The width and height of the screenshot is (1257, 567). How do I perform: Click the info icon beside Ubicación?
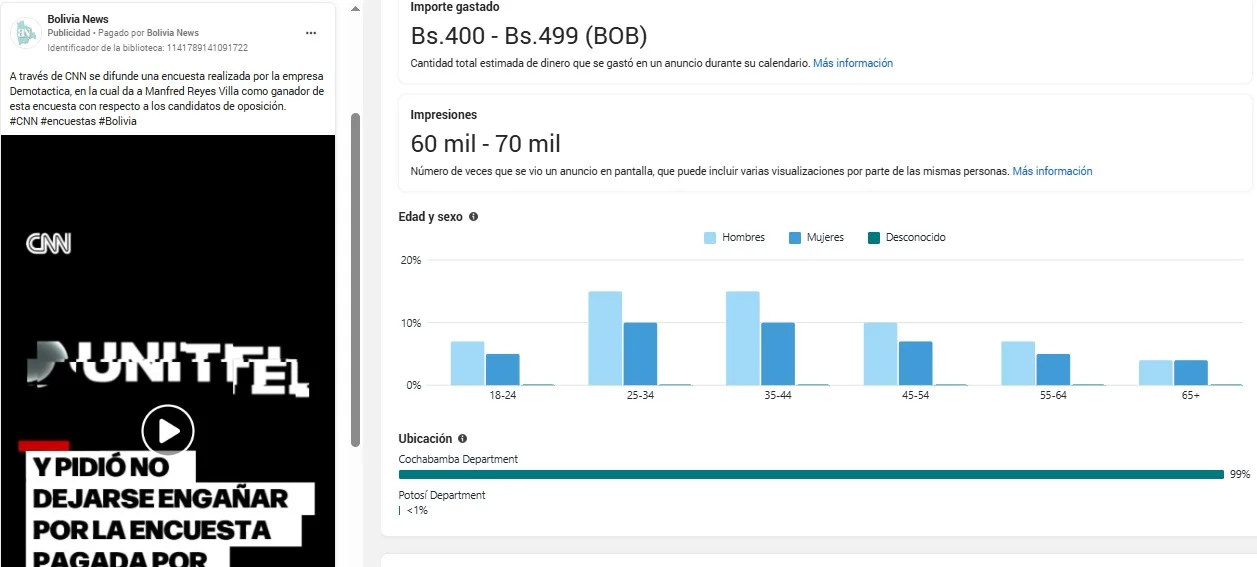click(x=462, y=439)
